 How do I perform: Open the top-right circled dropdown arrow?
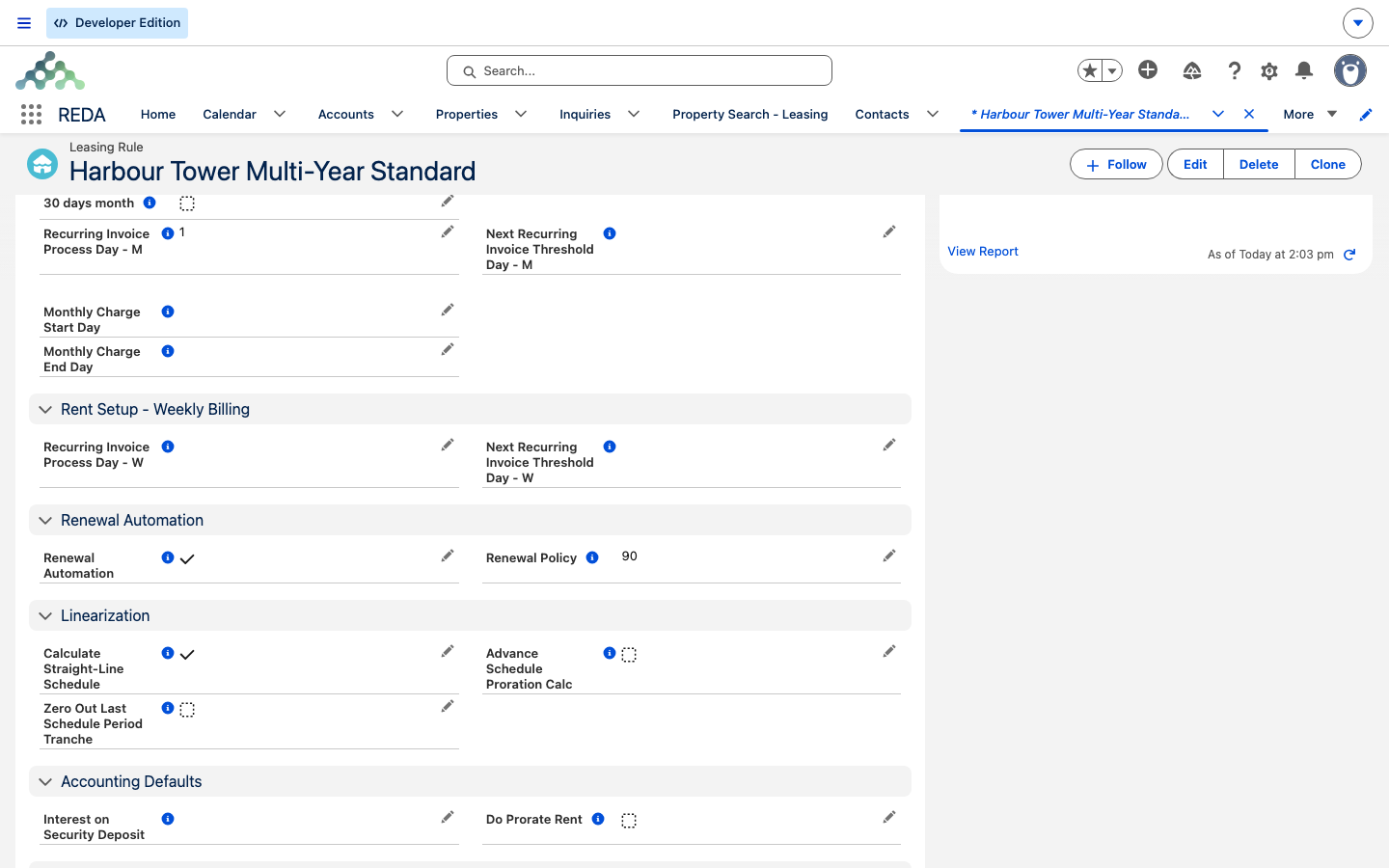pos(1357,23)
